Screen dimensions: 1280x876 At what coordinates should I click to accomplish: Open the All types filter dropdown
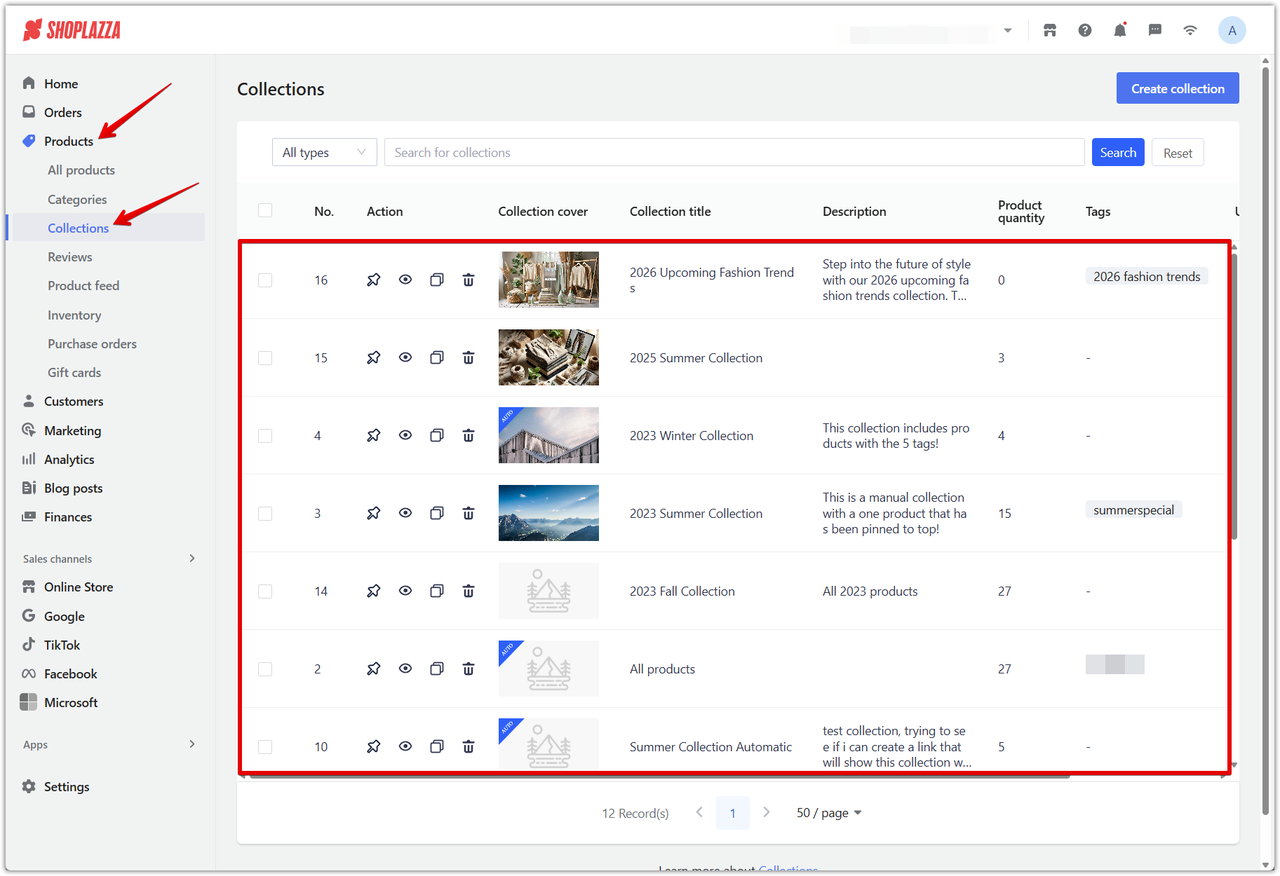324,152
